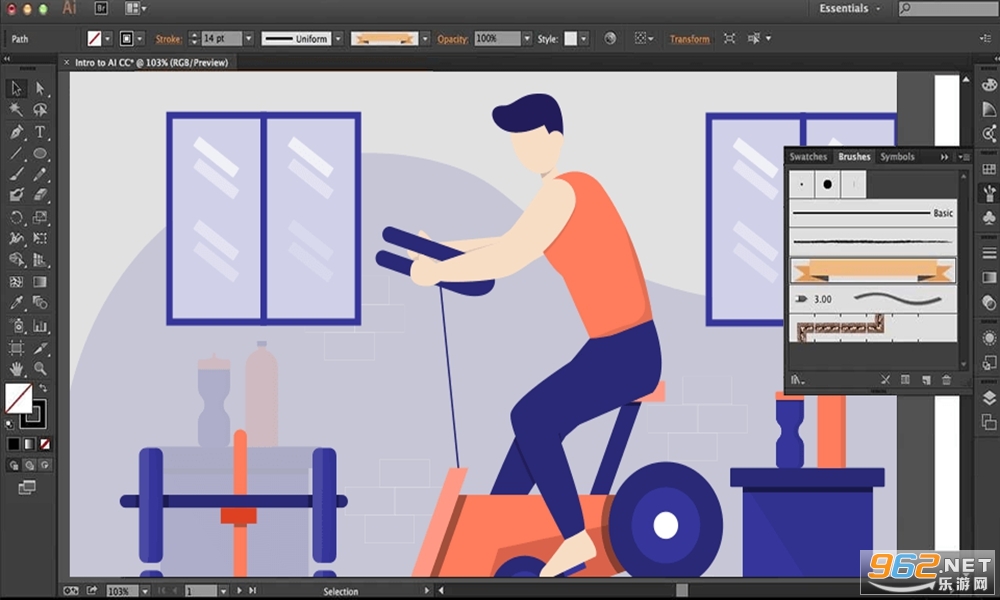Open graphic Style dropdown

tap(584, 39)
